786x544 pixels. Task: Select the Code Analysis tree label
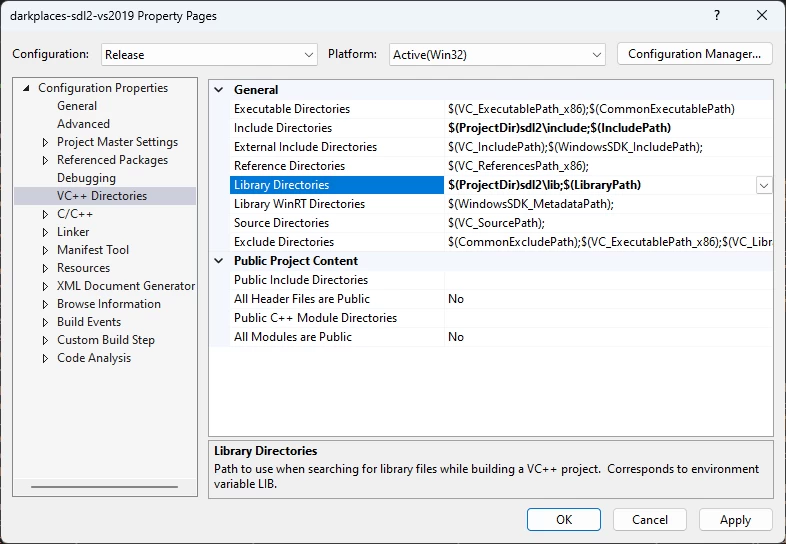pos(94,358)
